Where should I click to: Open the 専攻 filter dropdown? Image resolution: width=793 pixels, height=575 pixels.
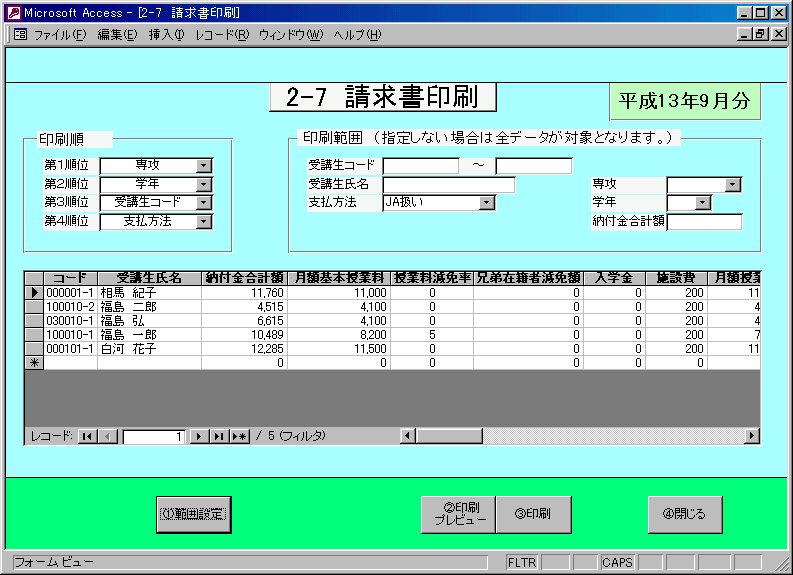coord(732,185)
